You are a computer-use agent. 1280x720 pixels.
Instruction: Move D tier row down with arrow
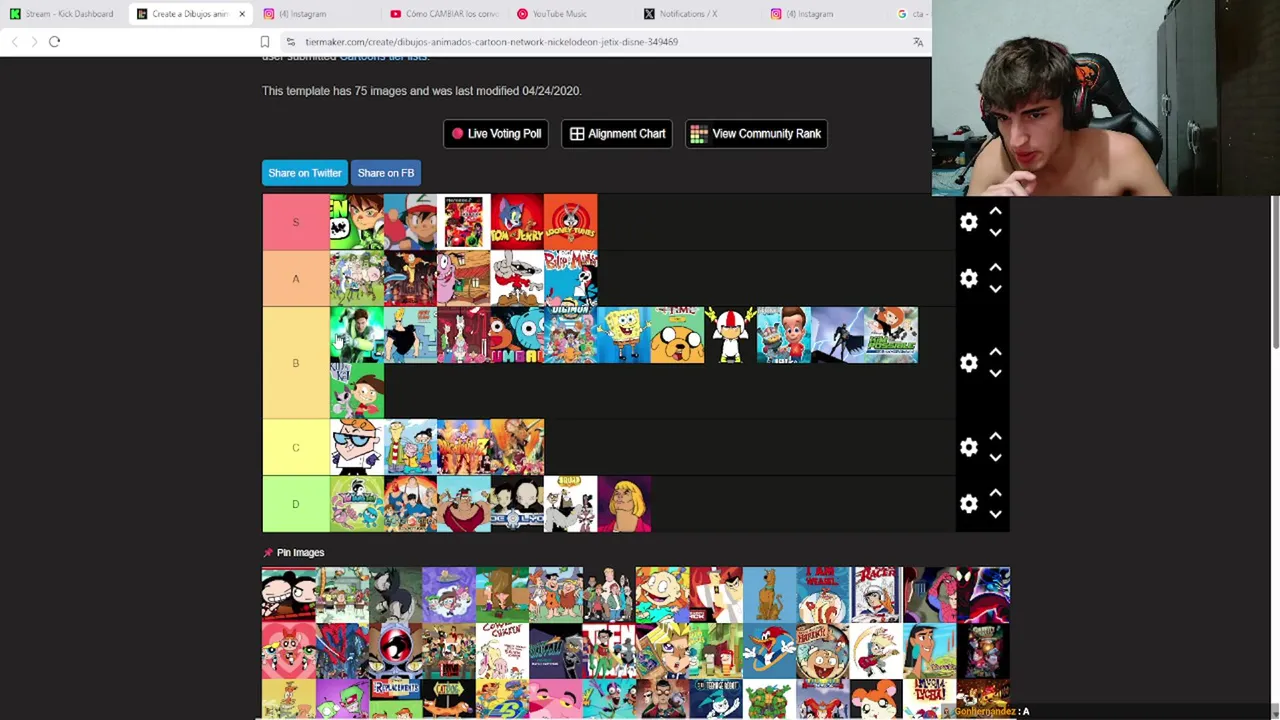(x=995, y=514)
